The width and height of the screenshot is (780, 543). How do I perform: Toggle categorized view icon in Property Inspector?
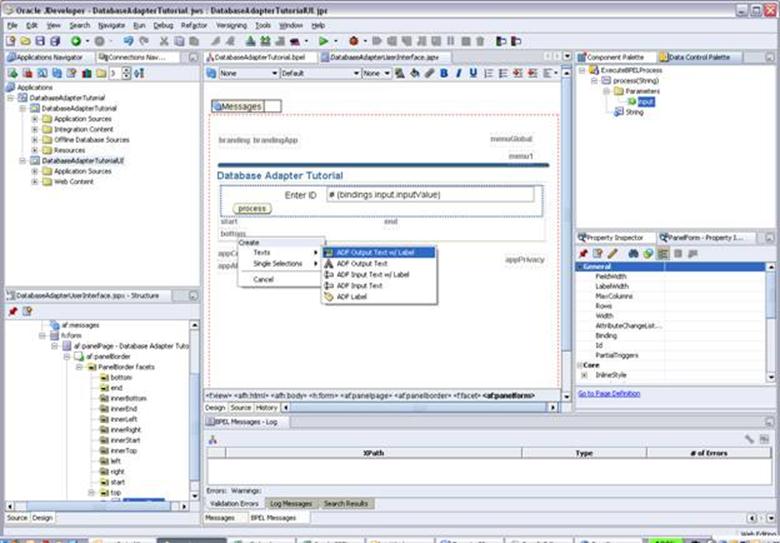[663, 254]
